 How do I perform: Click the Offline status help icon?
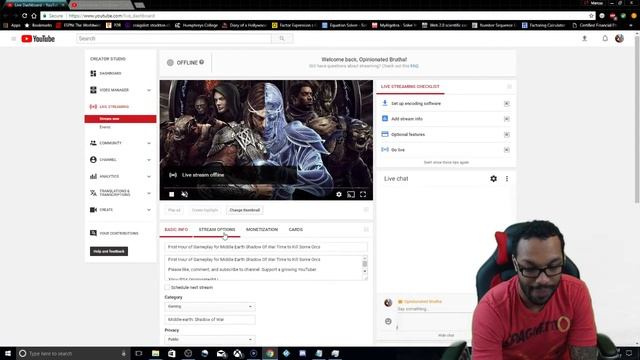[202, 62]
